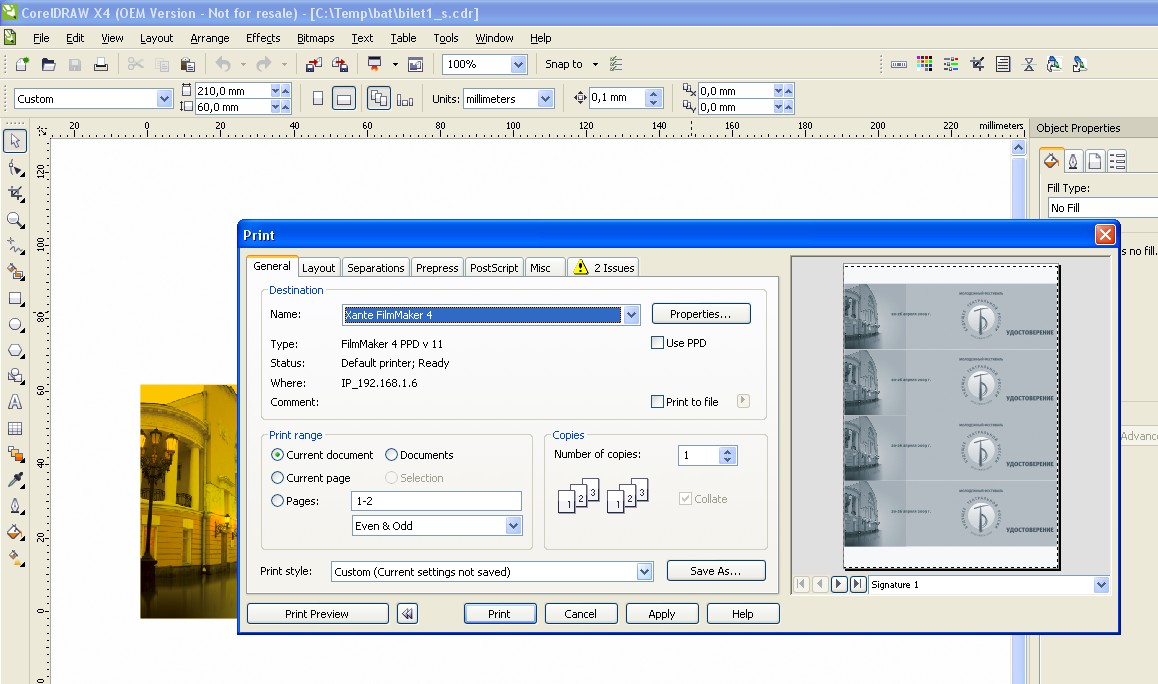Screen dimensions: 1158x684
Task: Select the Outline pen tool
Action: pos(15,507)
